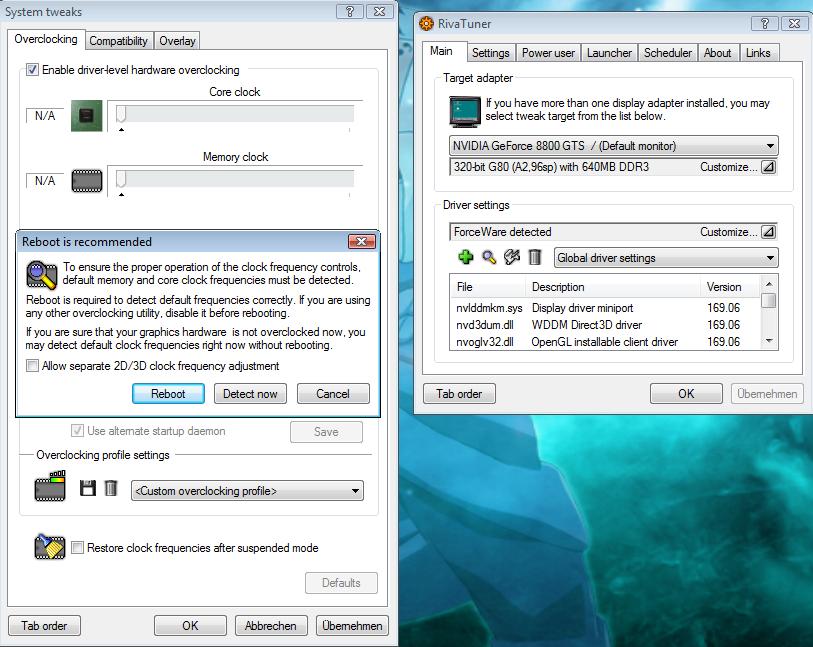Check Allow separate 2D/3D clock frequency adjustment

(x=32, y=366)
